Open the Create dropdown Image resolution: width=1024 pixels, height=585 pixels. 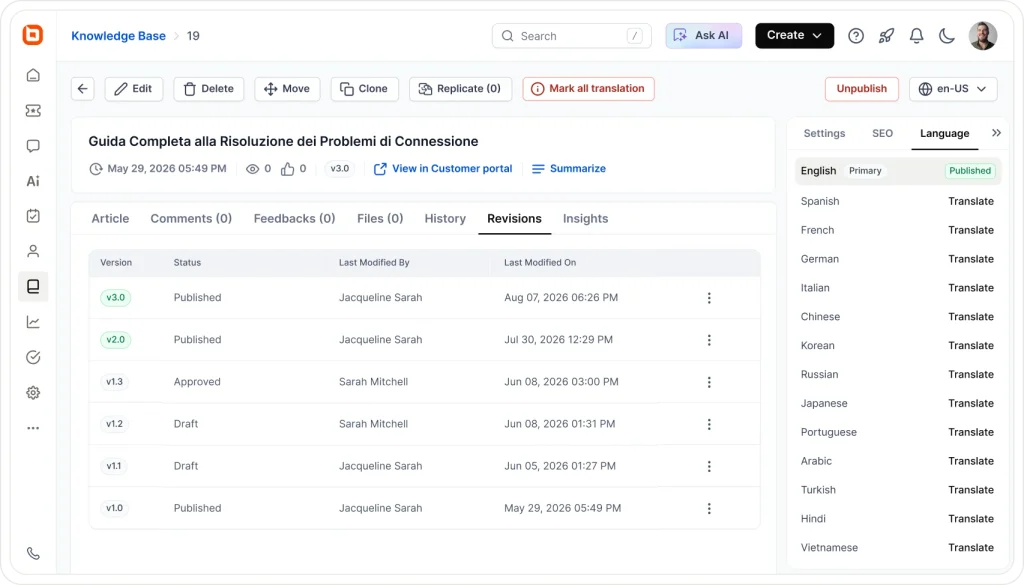(794, 35)
